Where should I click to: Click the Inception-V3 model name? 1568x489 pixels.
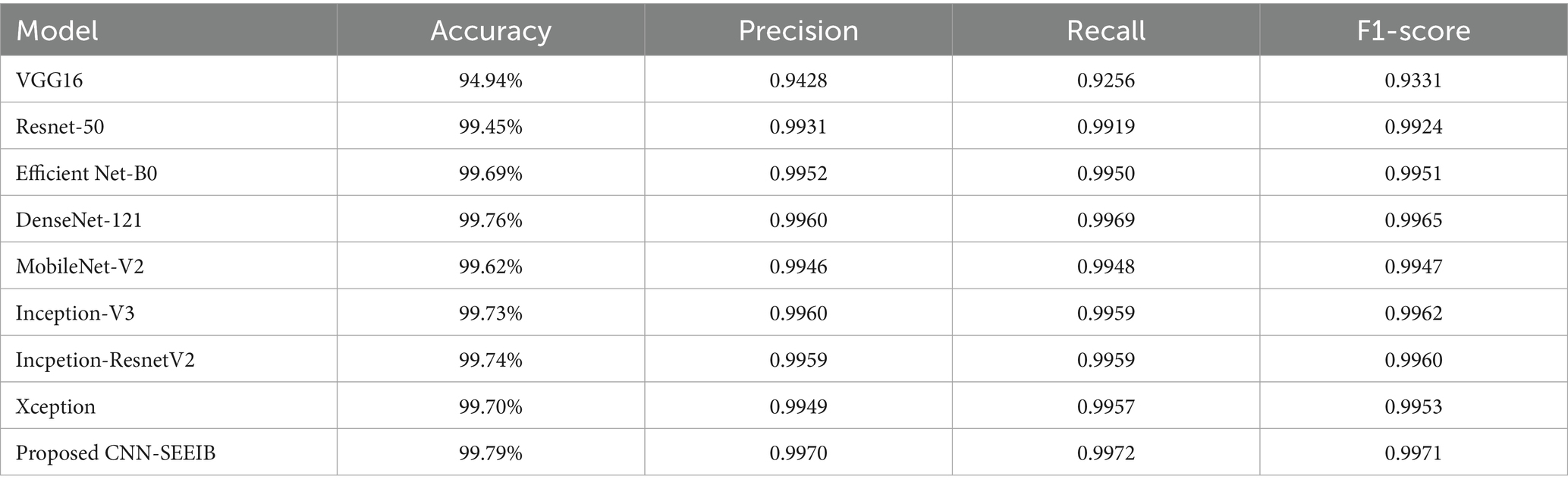tap(75, 313)
